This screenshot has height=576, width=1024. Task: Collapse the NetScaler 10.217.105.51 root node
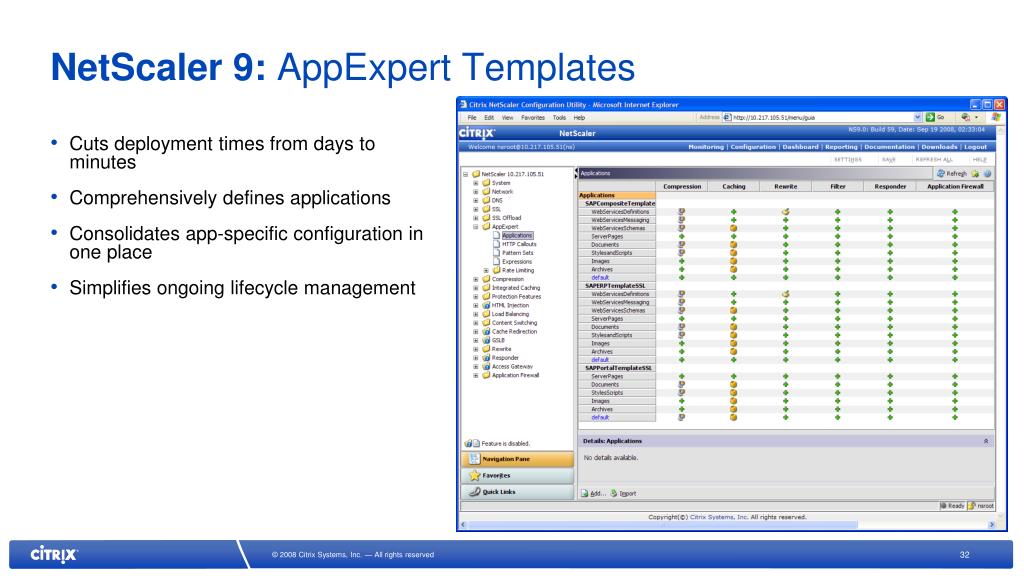[466, 174]
